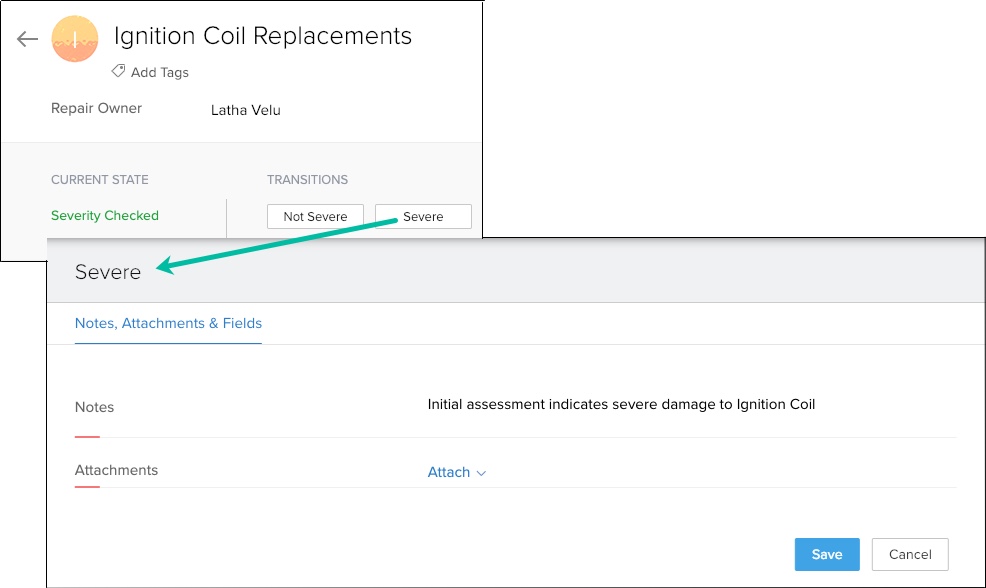Click the TRANSITIONS section header
This screenshot has width=986, height=588.
tap(307, 180)
